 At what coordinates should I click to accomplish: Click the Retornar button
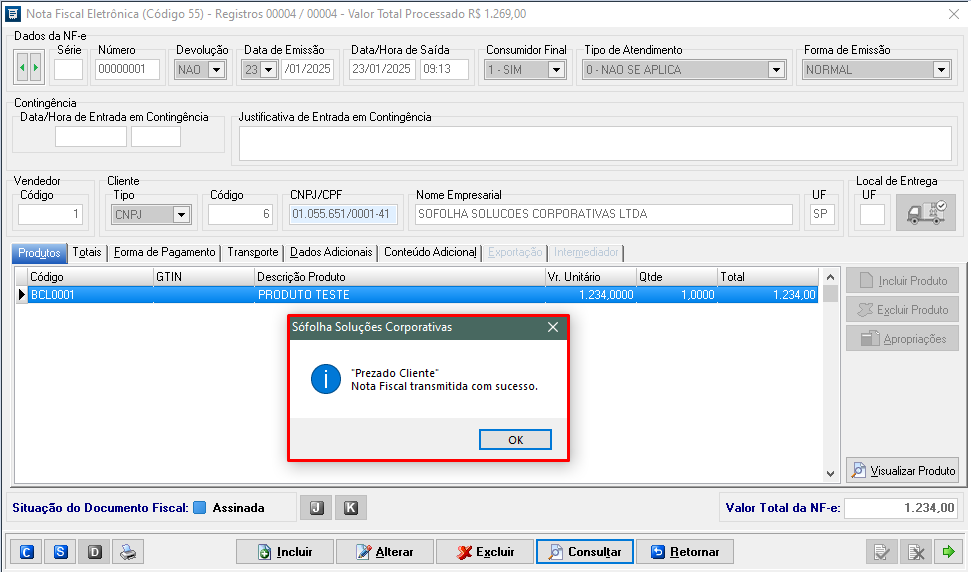685,551
